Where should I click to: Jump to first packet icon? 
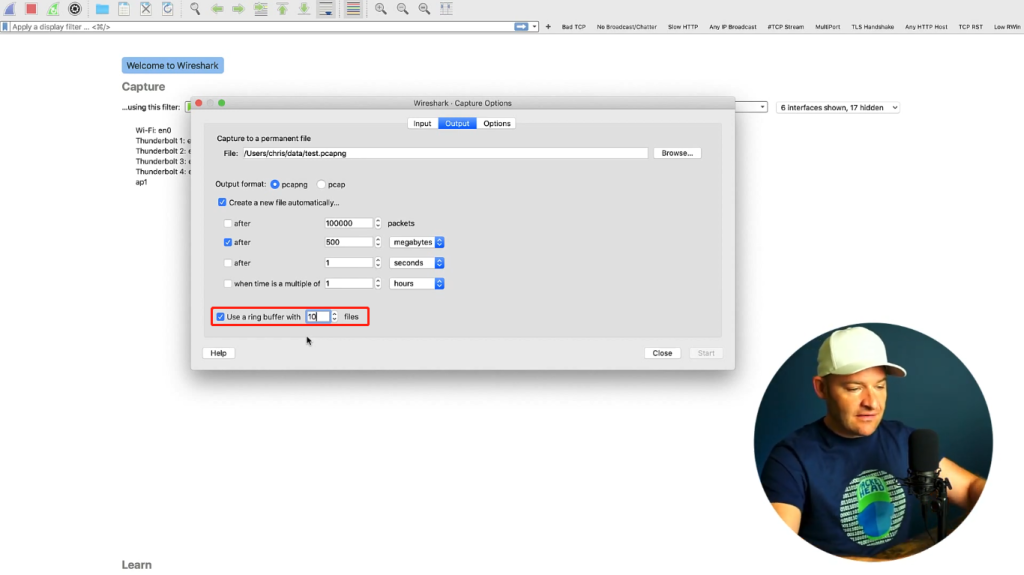point(282,8)
